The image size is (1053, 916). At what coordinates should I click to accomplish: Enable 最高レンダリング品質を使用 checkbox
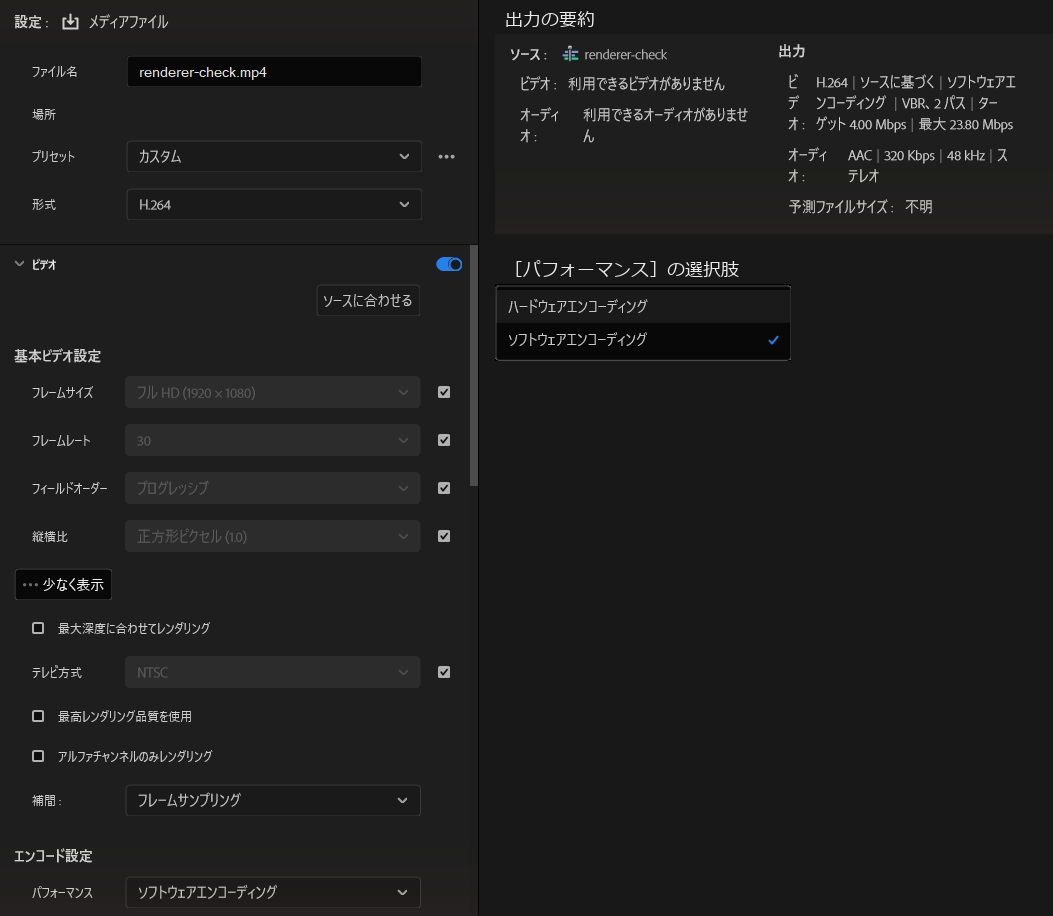(38, 717)
